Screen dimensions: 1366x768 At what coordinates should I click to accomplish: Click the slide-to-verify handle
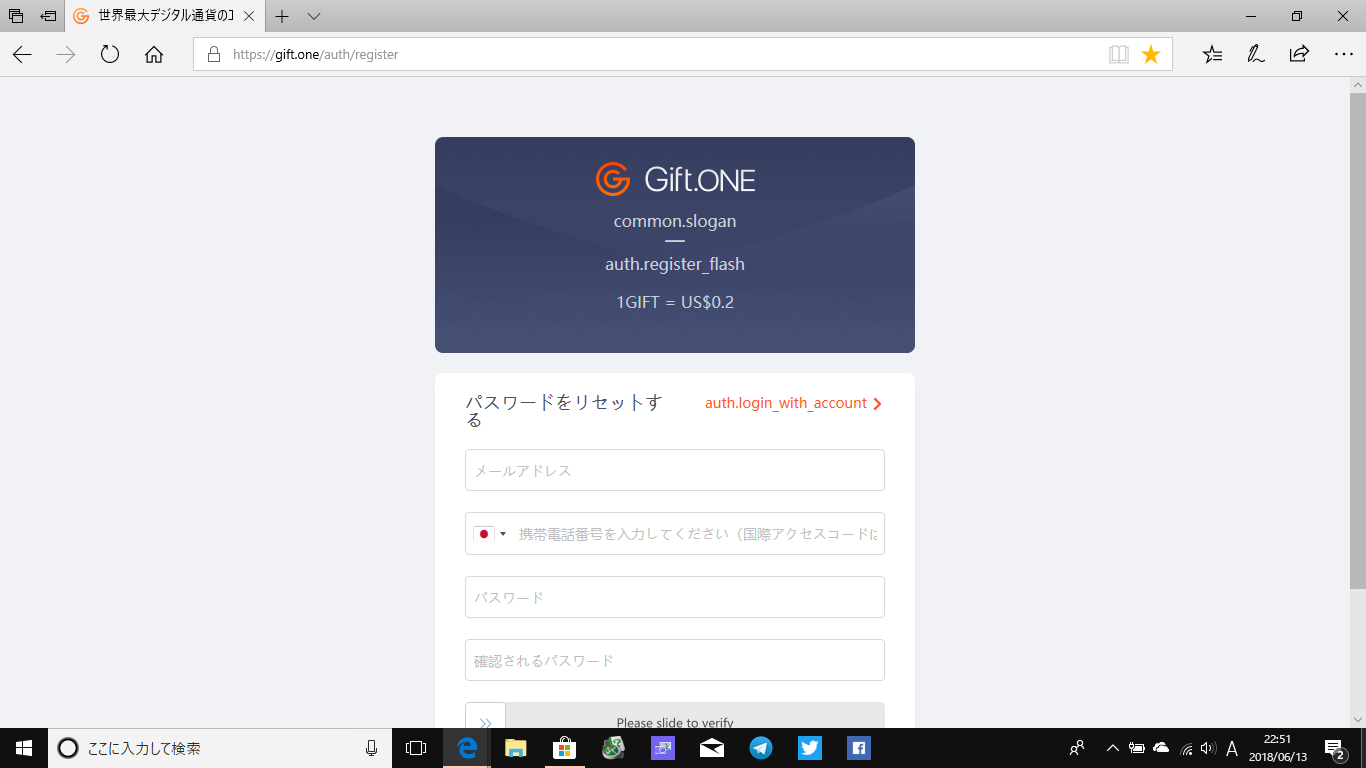485,716
